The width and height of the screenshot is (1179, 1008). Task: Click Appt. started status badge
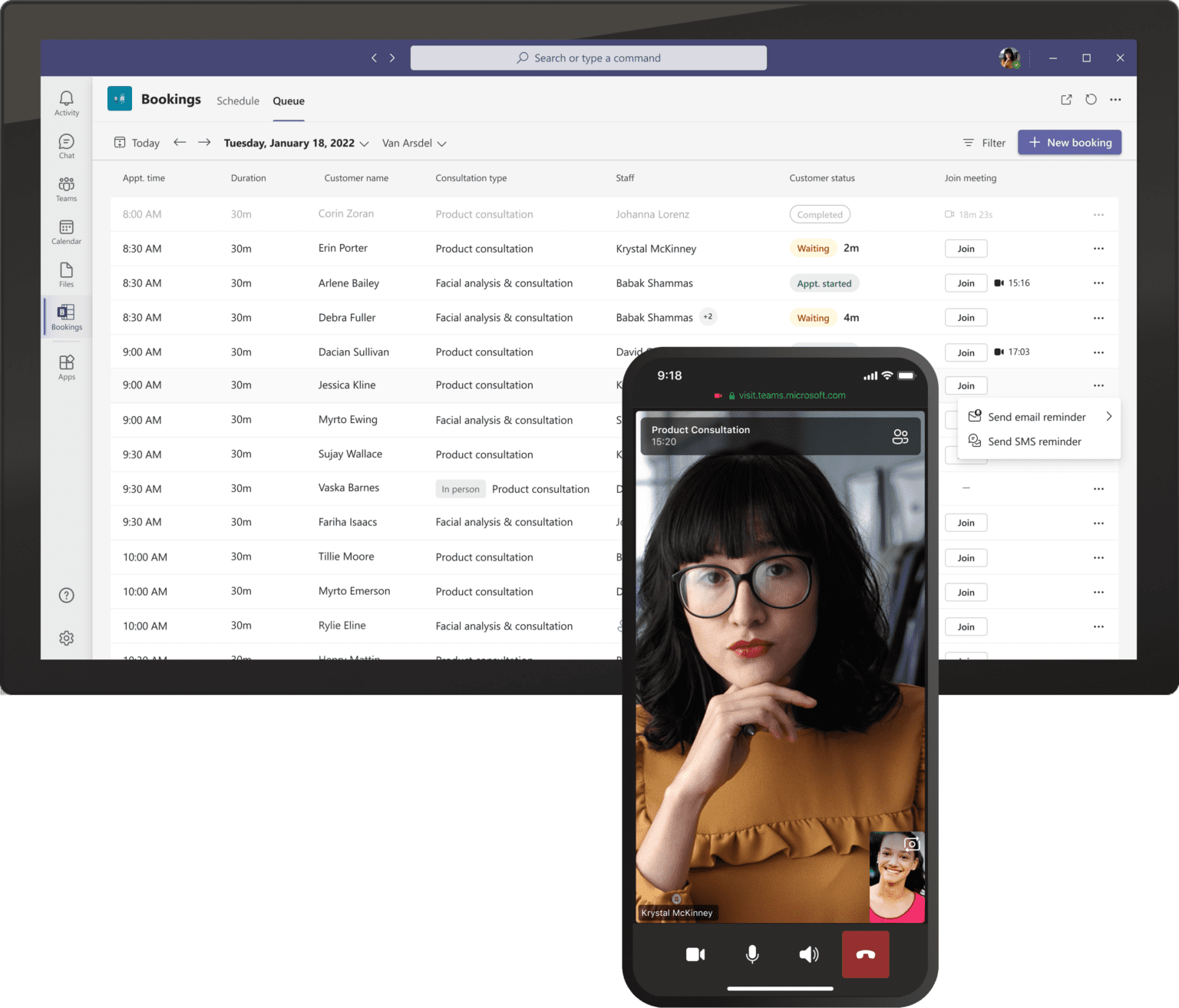[x=824, y=283]
